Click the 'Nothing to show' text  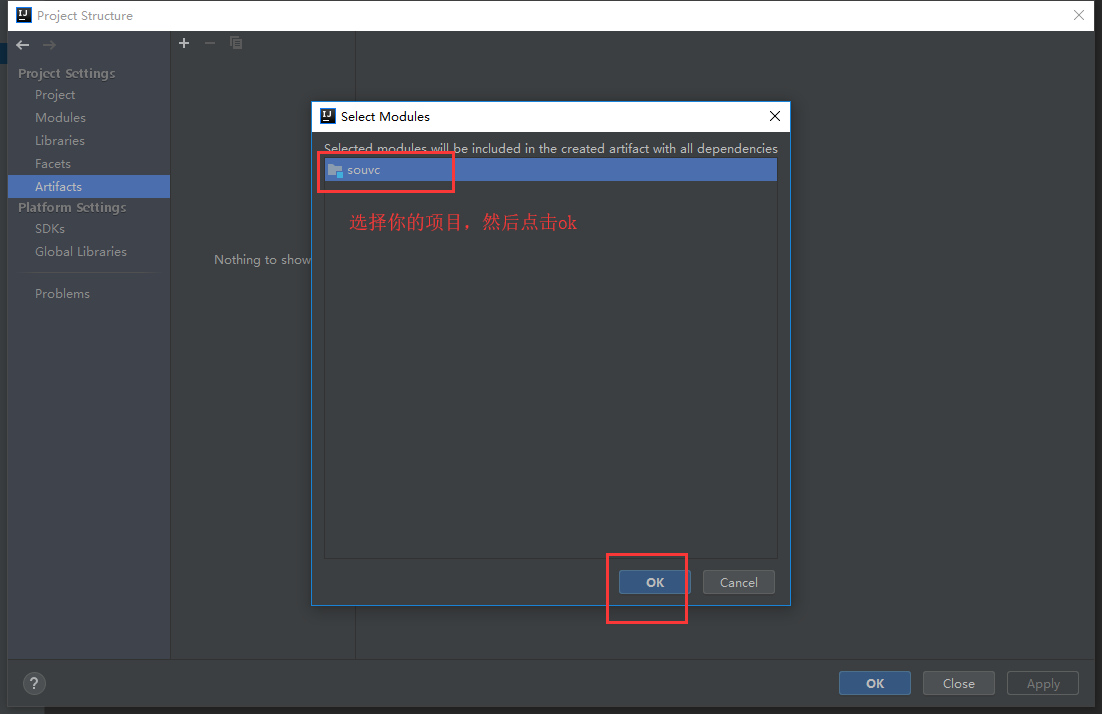262,259
